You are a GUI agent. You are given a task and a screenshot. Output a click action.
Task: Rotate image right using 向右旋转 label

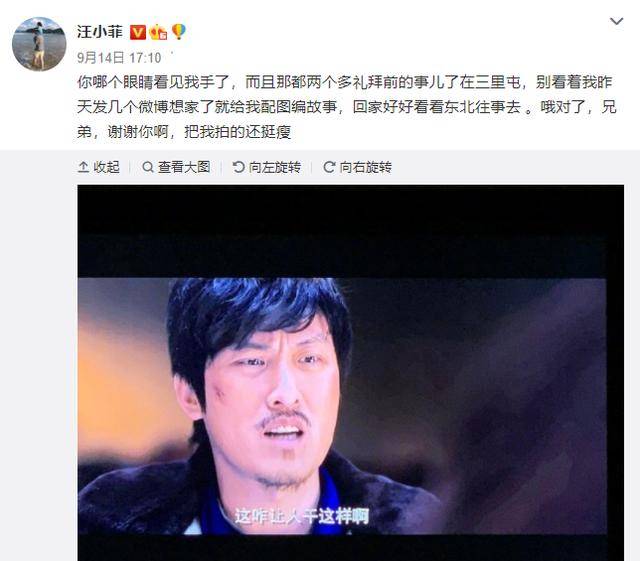click(365, 167)
